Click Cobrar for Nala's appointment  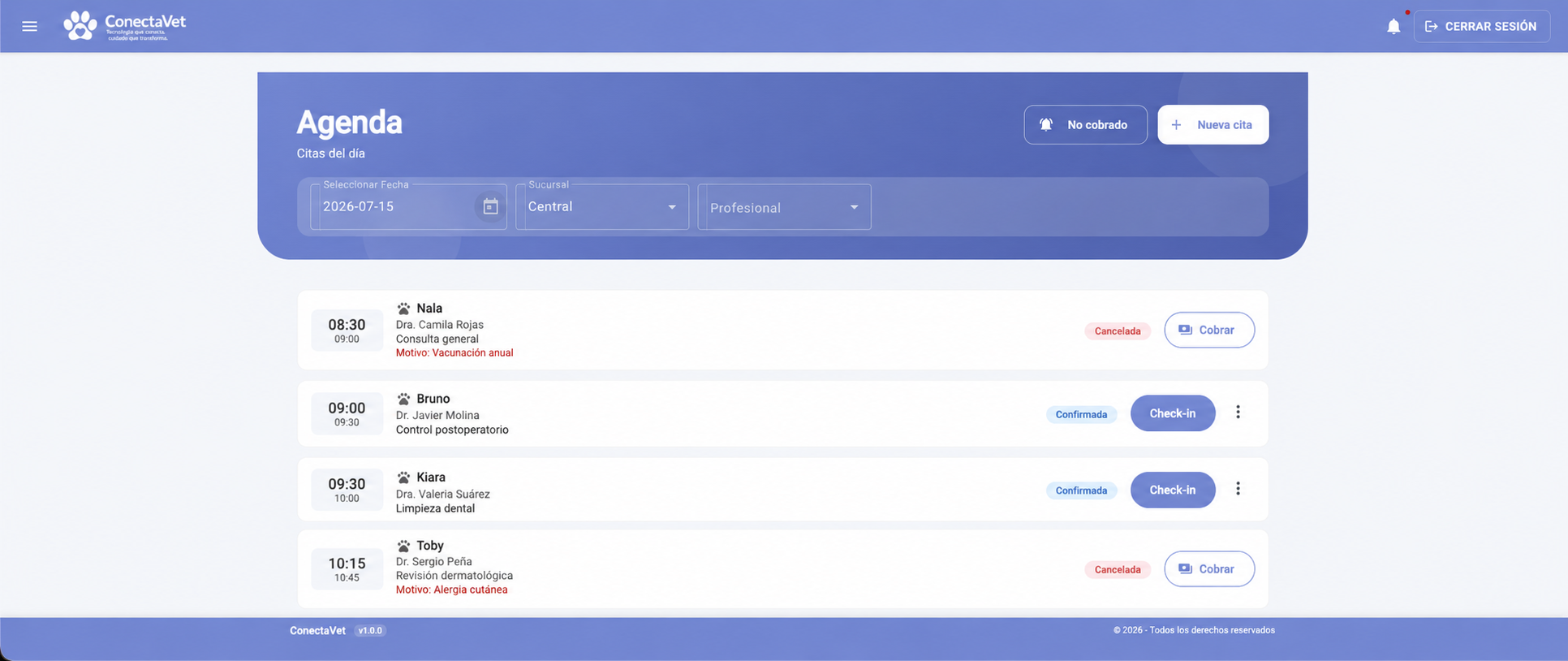tap(1208, 330)
